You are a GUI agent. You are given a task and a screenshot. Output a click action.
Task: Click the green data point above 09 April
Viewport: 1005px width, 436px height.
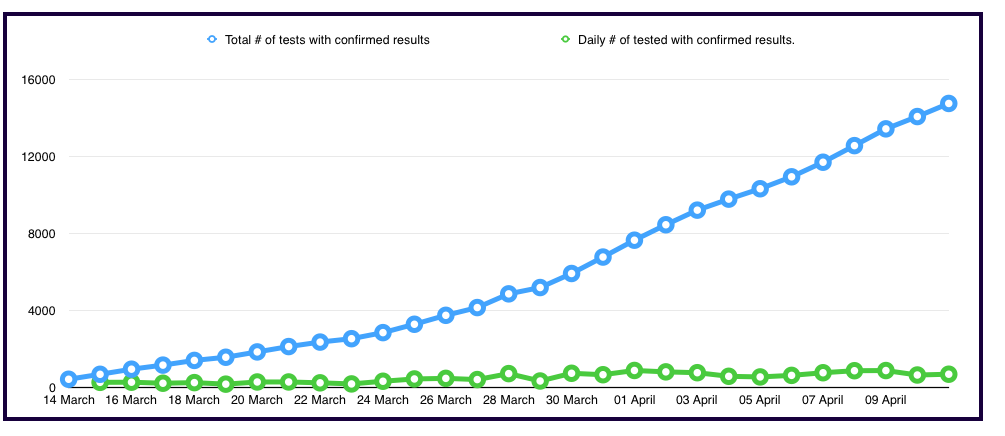[885, 370]
